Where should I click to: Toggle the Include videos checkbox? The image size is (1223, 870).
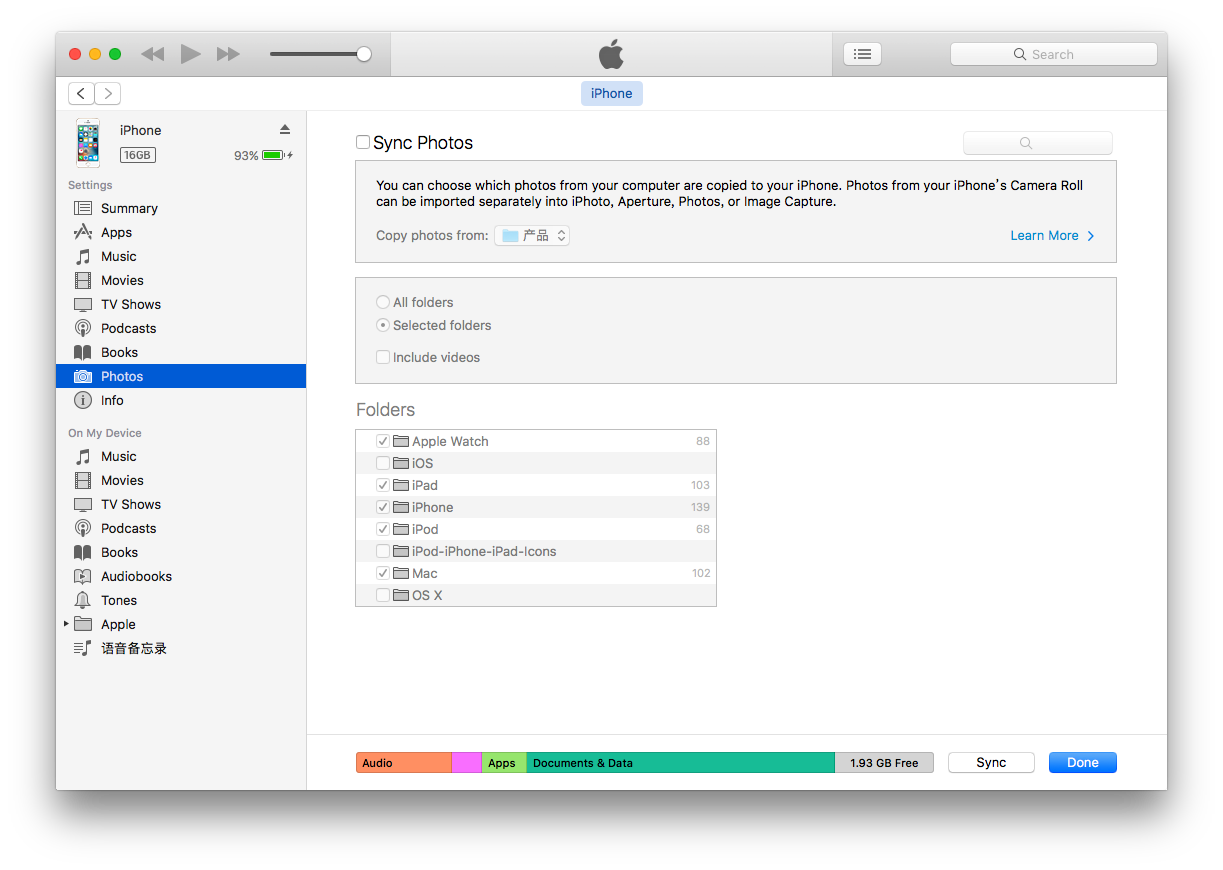383,357
